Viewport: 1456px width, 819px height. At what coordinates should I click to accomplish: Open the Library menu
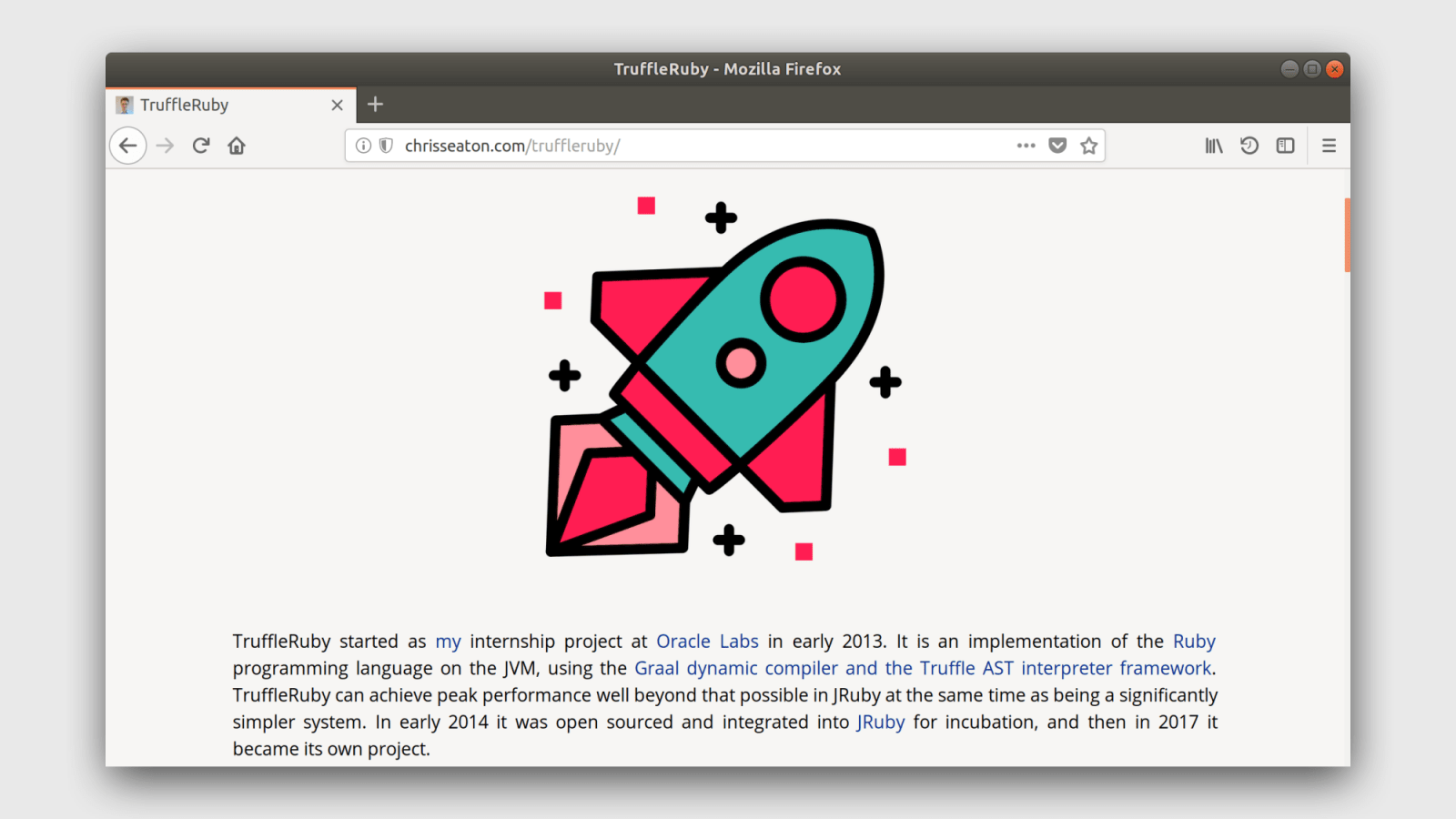(x=1214, y=146)
